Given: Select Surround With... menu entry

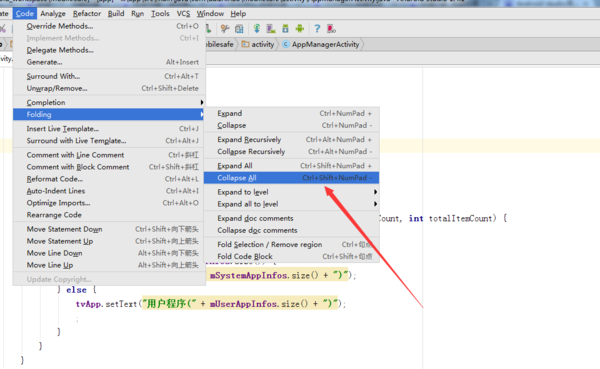Looking at the screenshot, I should [x=109, y=76].
